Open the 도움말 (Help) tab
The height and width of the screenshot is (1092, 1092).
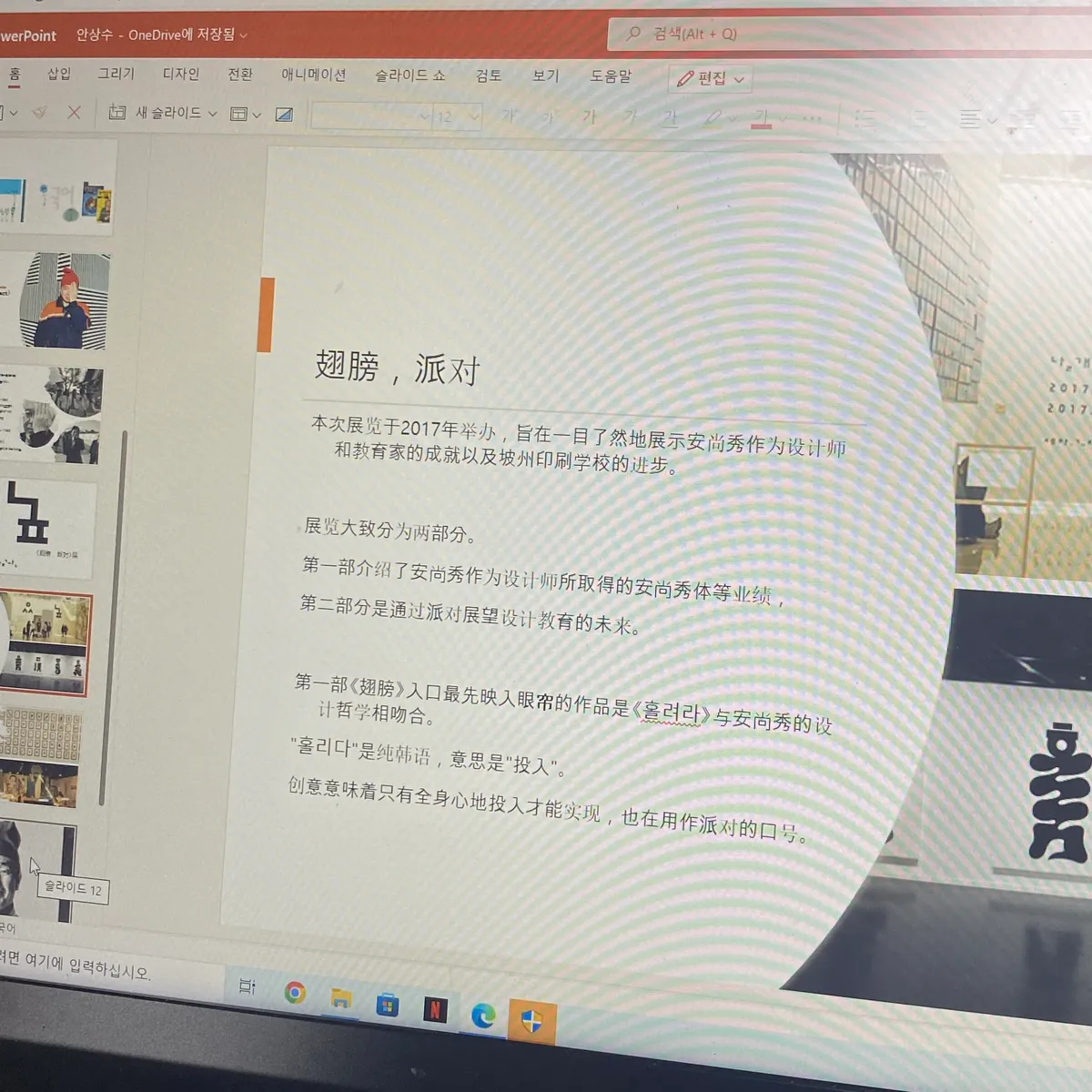coord(611,76)
